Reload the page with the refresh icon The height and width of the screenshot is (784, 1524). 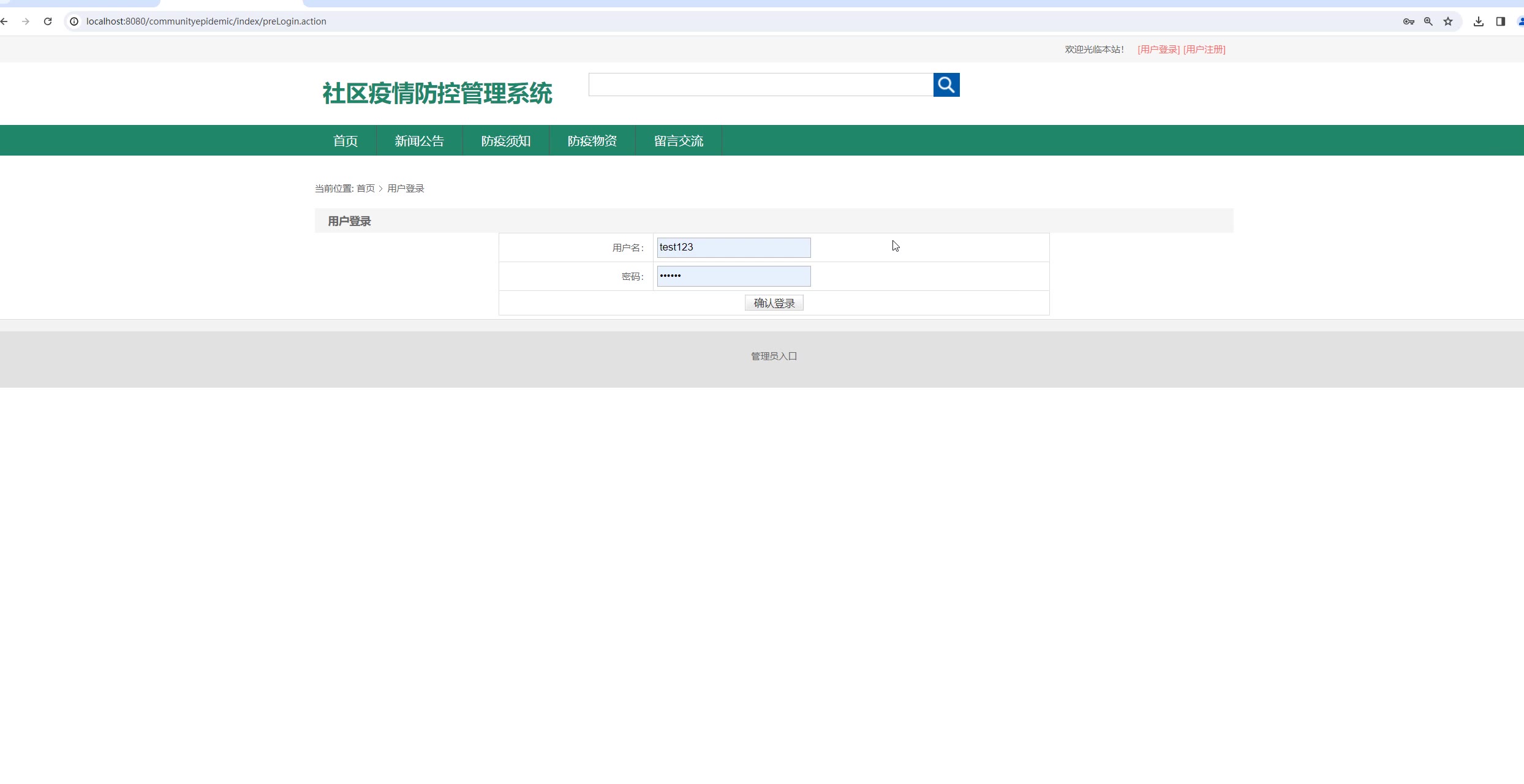pyautogui.click(x=48, y=21)
